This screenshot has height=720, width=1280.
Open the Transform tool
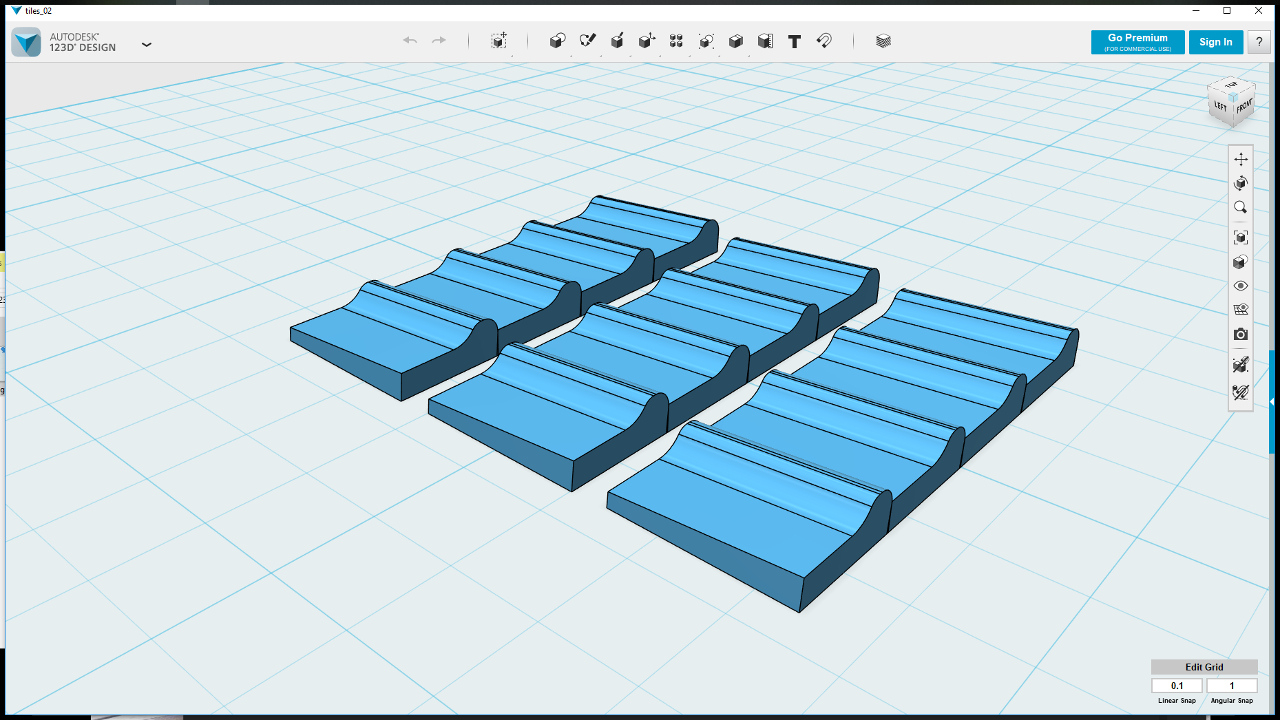pos(499,41)
